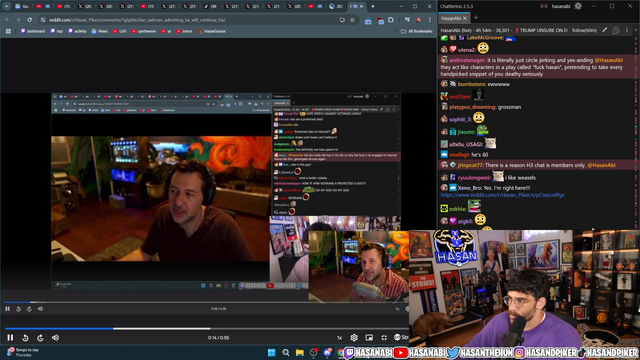This screenshot has height=360, width=640.
Task: Open the video settings gear
Action: [354, 338]
